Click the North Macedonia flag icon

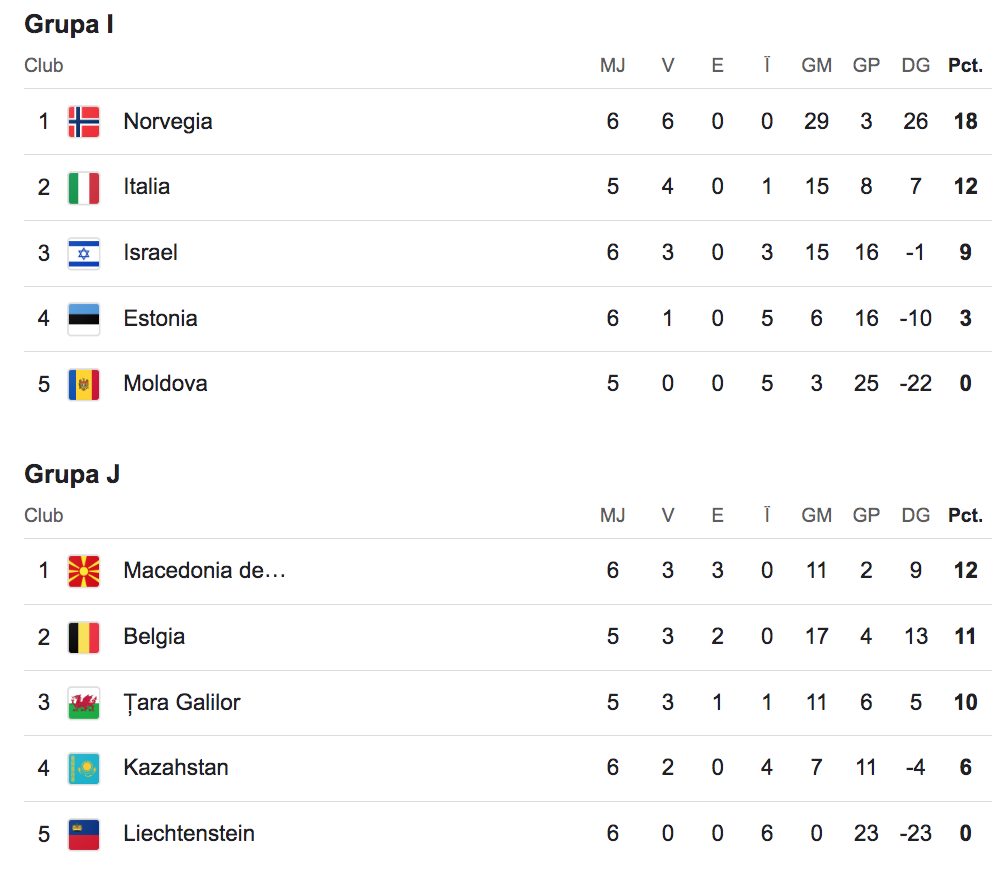coord(84,571)
